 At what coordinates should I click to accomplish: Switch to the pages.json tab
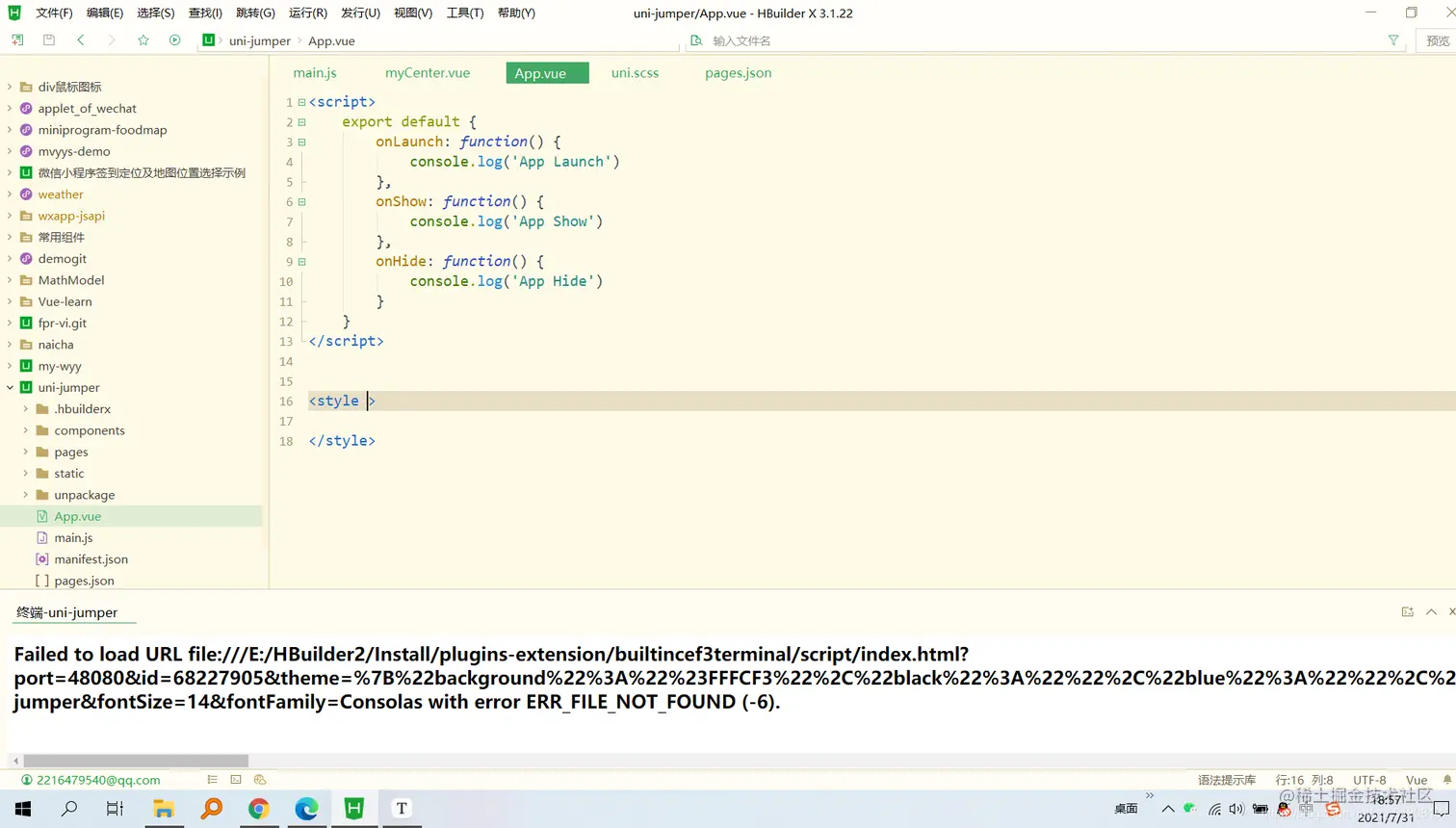pos(738,73)
